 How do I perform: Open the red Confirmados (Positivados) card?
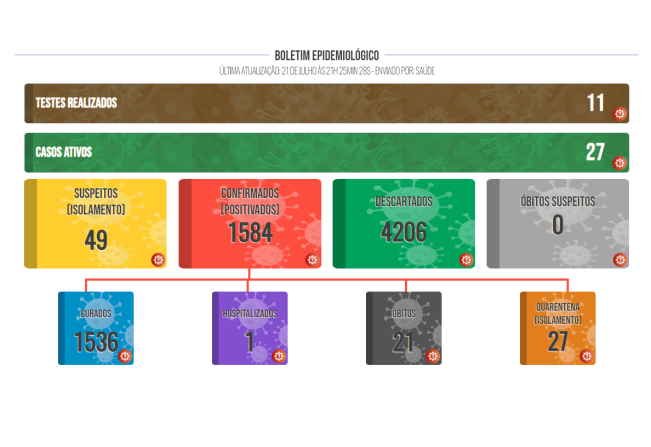click(250, 224)
